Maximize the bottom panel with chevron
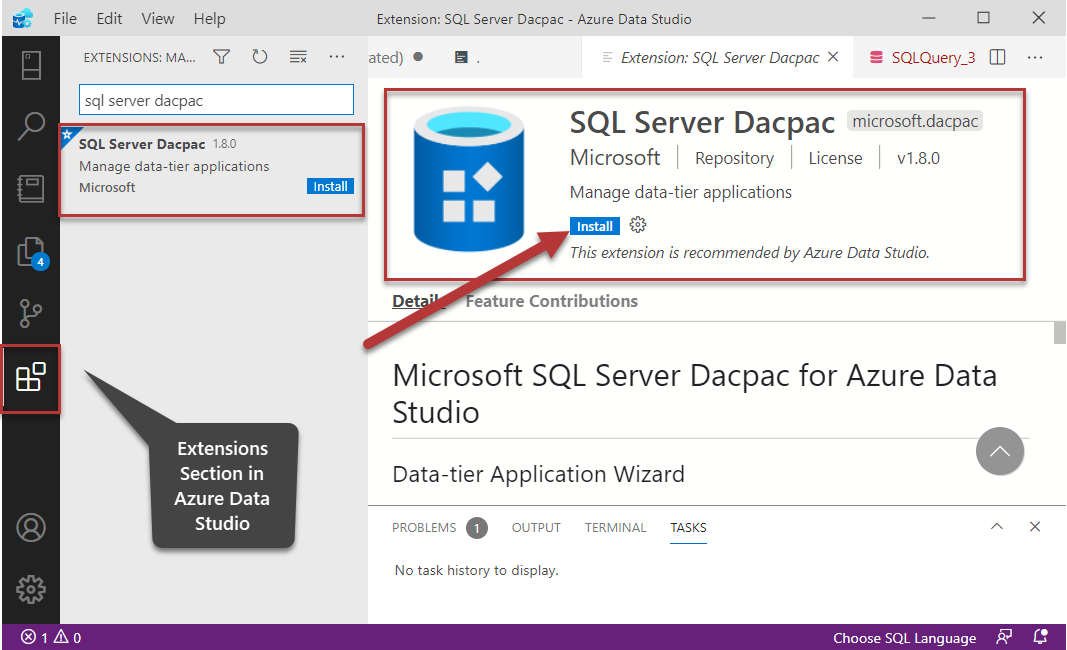1067x650 pixels. [x=996, y=527]
